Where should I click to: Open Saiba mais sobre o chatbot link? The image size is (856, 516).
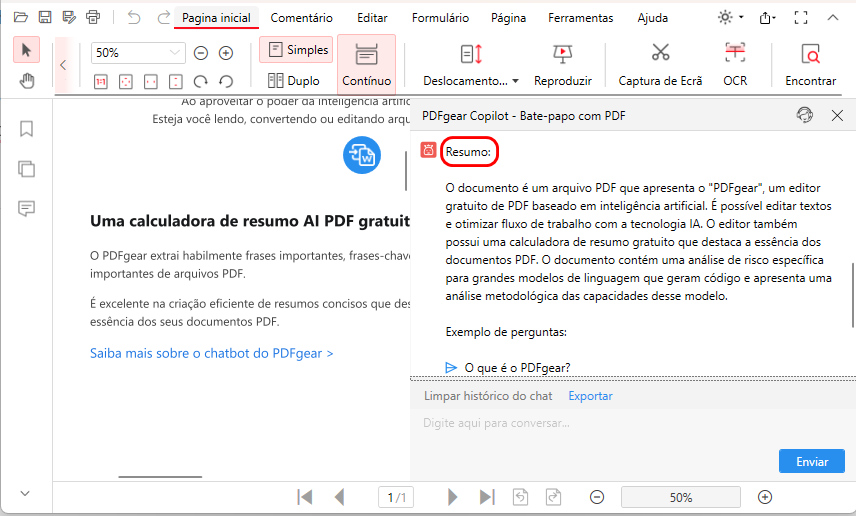point(211,353)
